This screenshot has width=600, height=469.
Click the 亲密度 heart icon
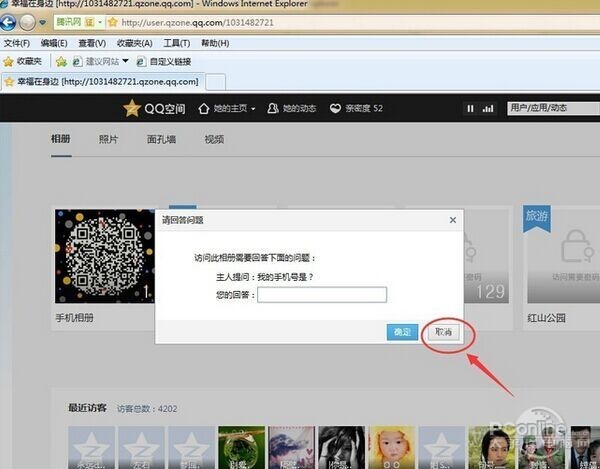(x=334, y=108)
